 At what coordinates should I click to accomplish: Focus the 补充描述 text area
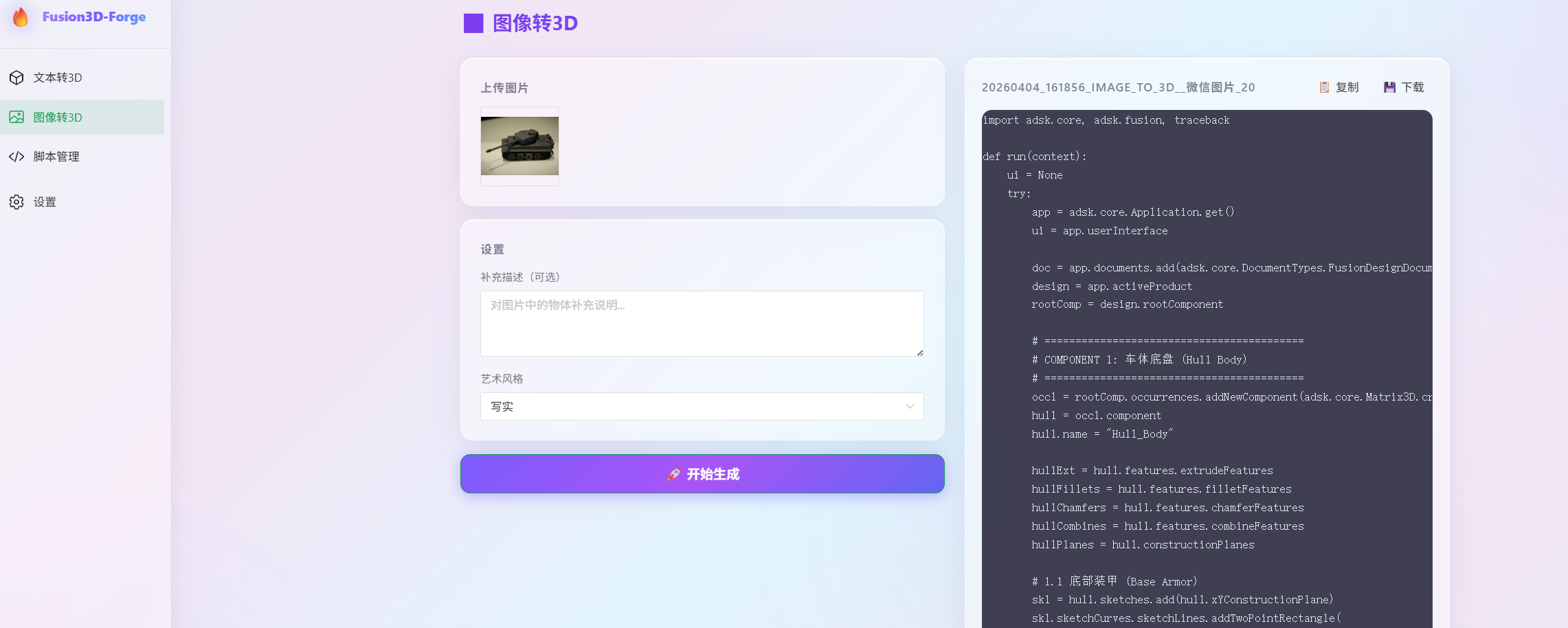(701, 324)
